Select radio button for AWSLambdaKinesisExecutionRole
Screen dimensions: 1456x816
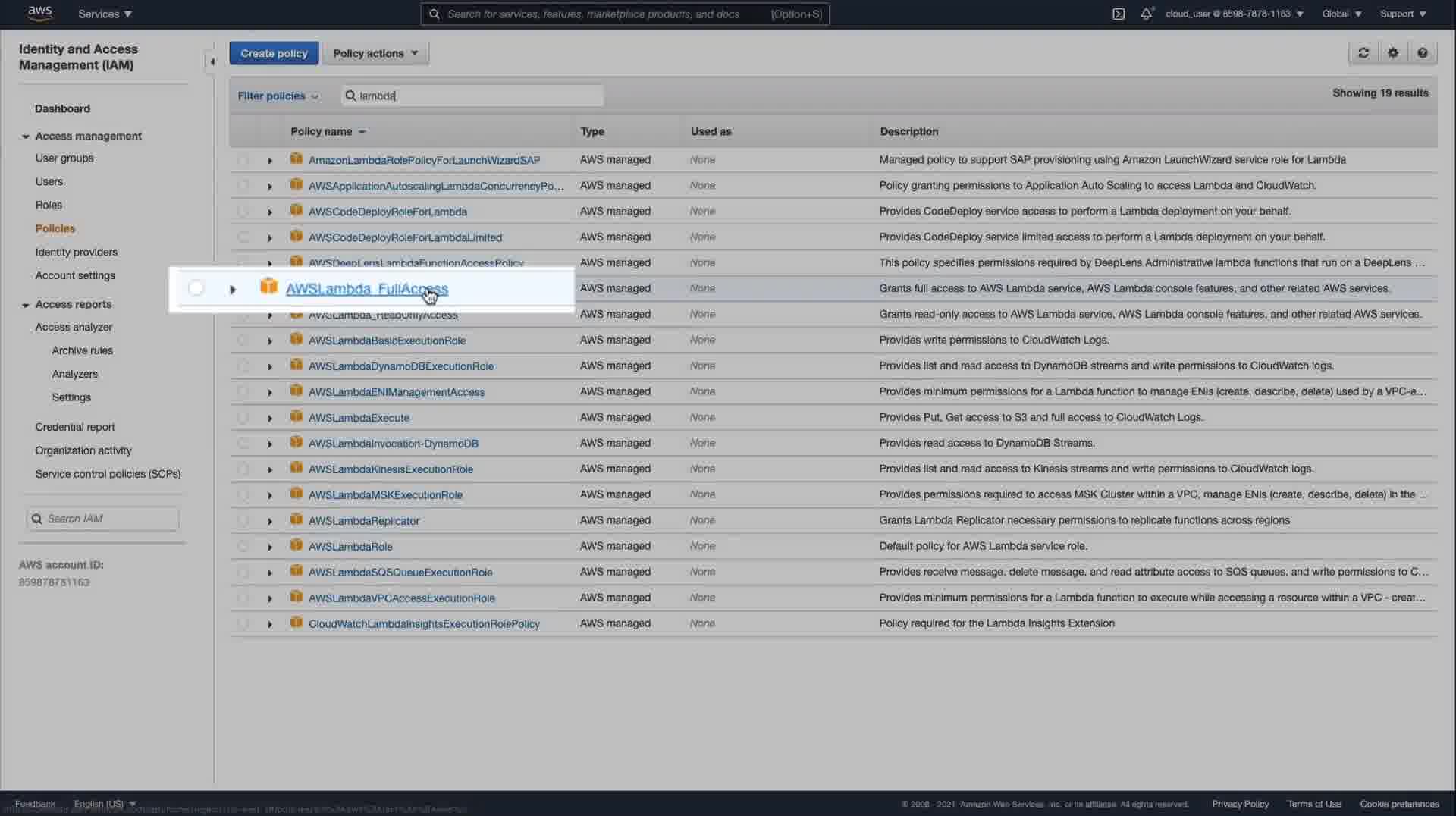click(243, 469)
